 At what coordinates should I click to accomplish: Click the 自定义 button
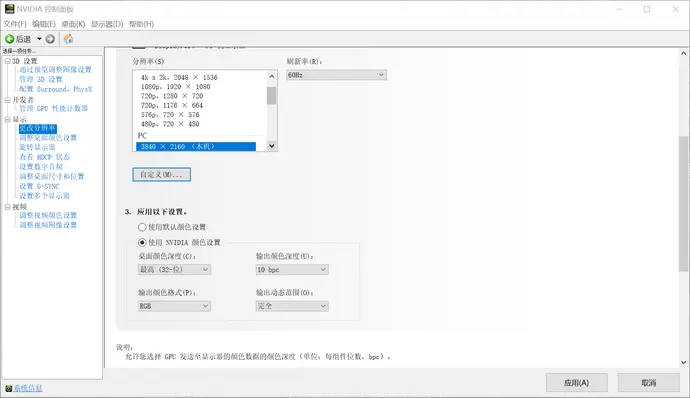coord(161,174)
